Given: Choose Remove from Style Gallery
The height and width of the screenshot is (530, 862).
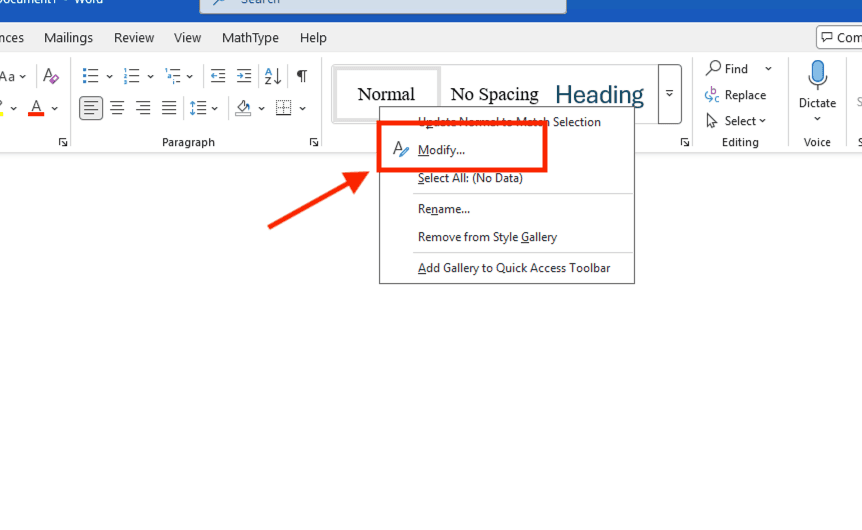Looking at the screenshot, I should click(x=507, y=237).
